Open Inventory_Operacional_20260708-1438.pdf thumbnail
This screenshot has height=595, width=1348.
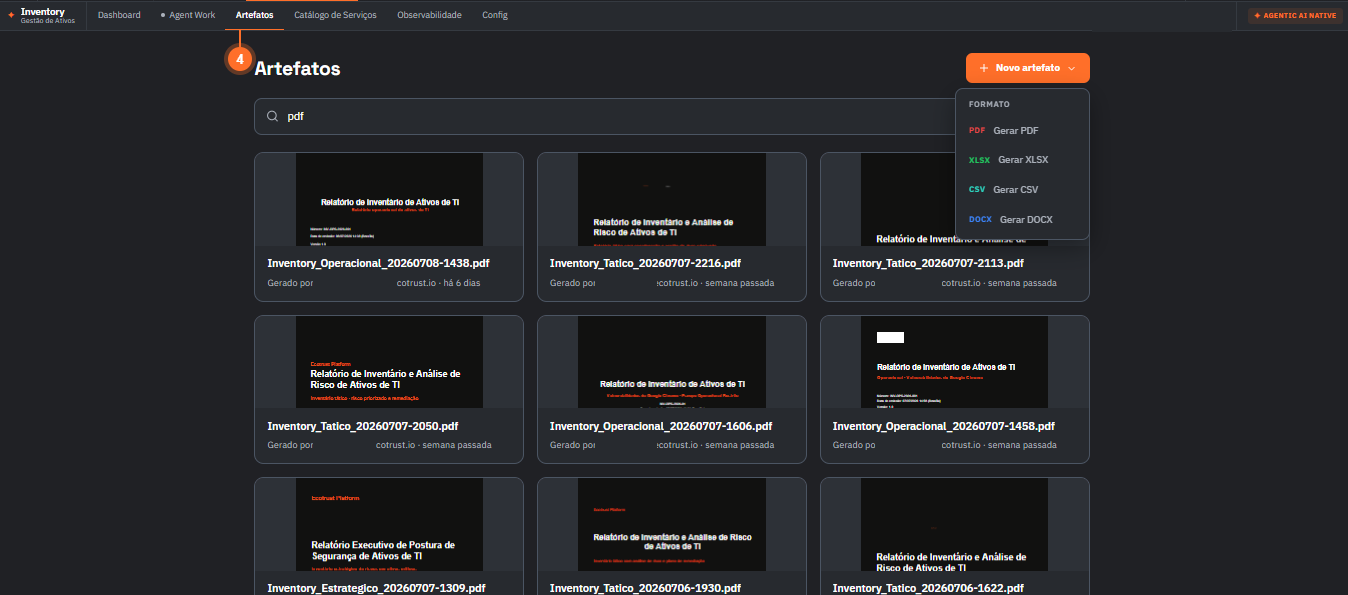pos(389,199)
